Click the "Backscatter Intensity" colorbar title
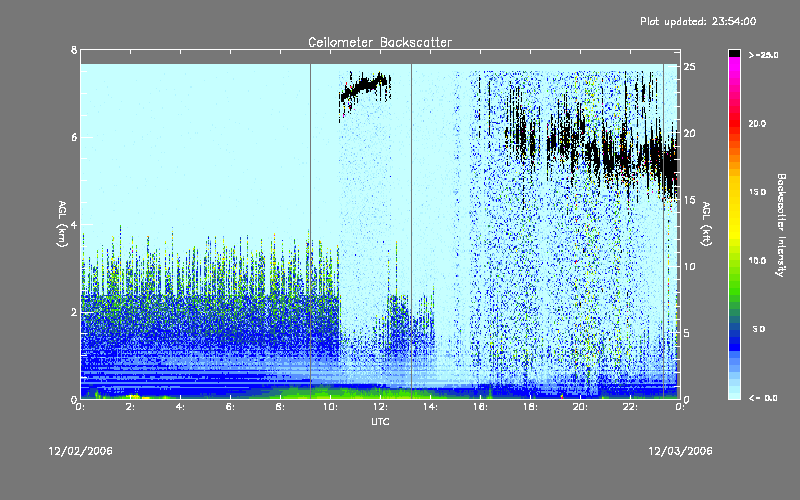Image resolution: width=800 pixels, height=500 pixels. click(x=781, y=225)
